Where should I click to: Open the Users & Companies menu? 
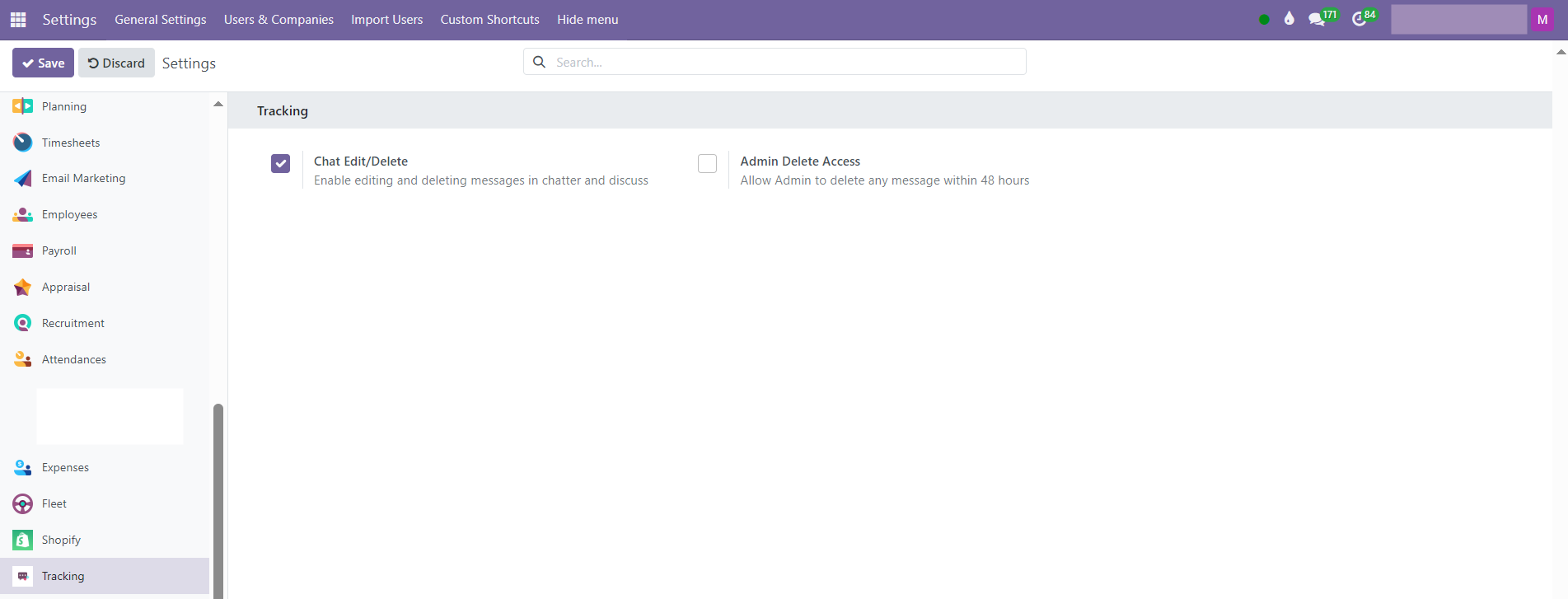pos(278,20)
